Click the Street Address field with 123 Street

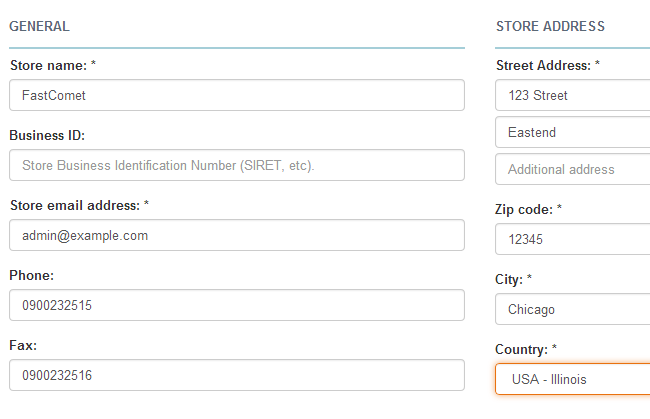(572, 96)
